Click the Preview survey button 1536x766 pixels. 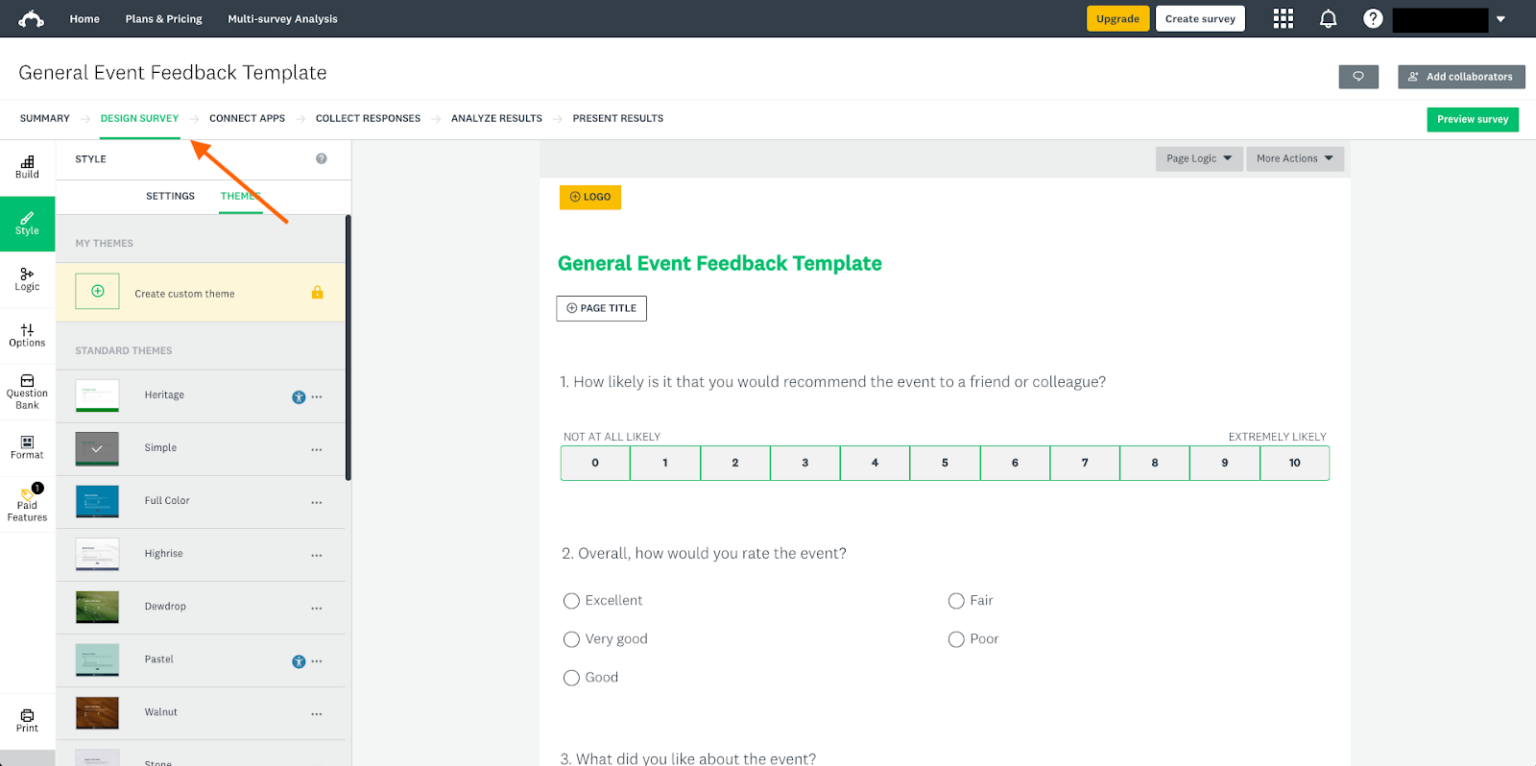point(1472,119)
